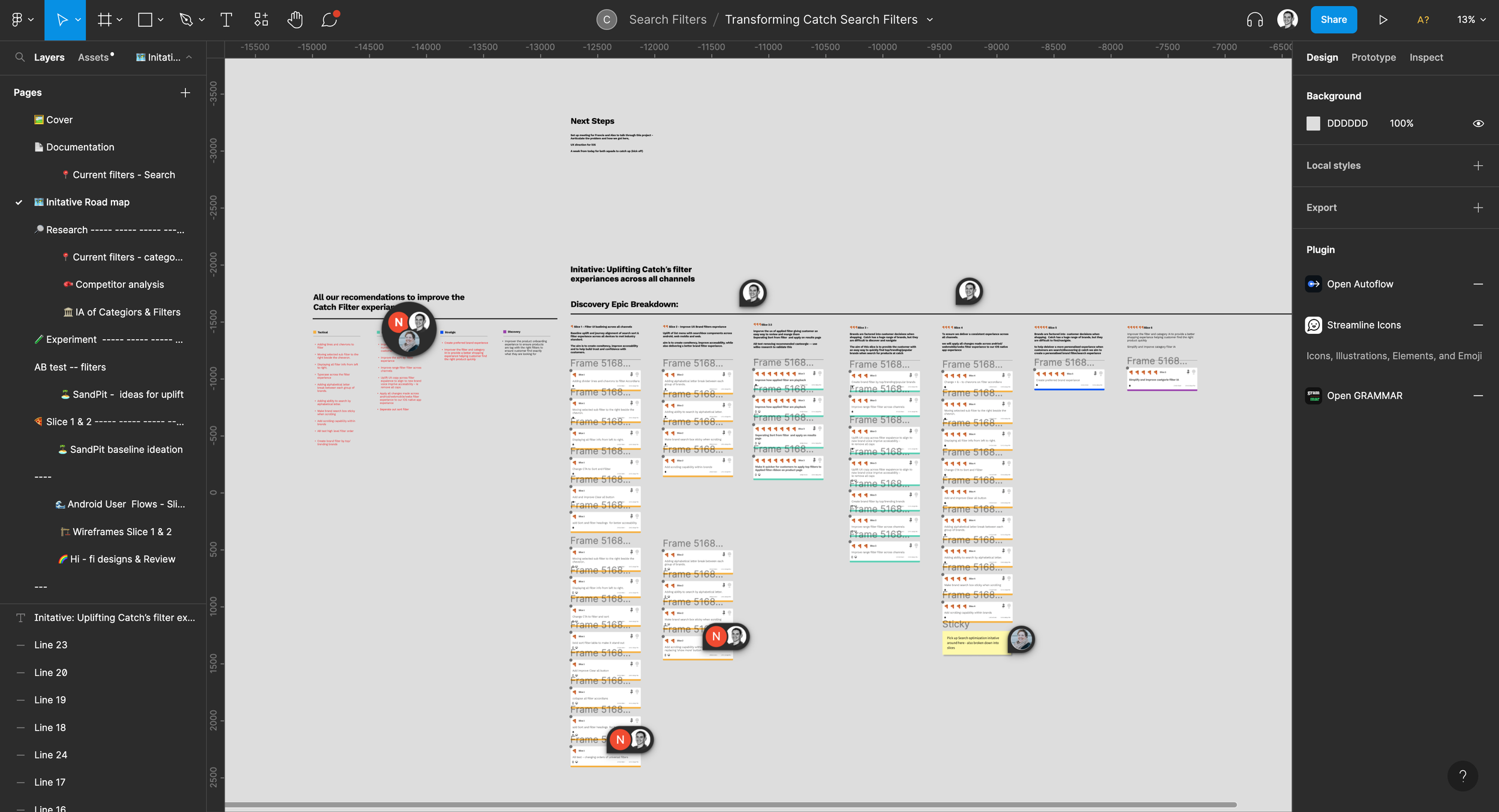The height and width of the screenshot is (812, 1499).
Task: Open the missing fonts A? indicator
Action: tap(1423, 20)
